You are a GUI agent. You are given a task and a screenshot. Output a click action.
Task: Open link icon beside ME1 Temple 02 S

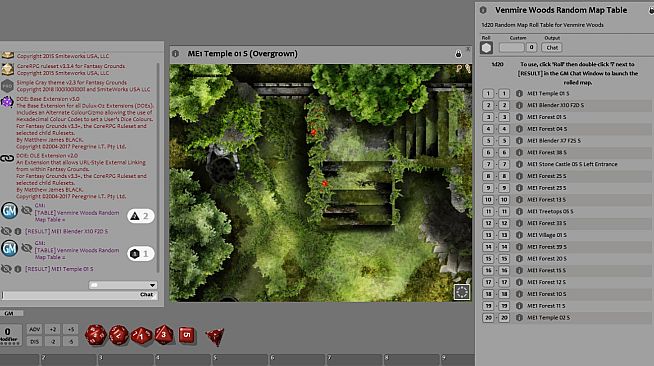pos(519,318)
